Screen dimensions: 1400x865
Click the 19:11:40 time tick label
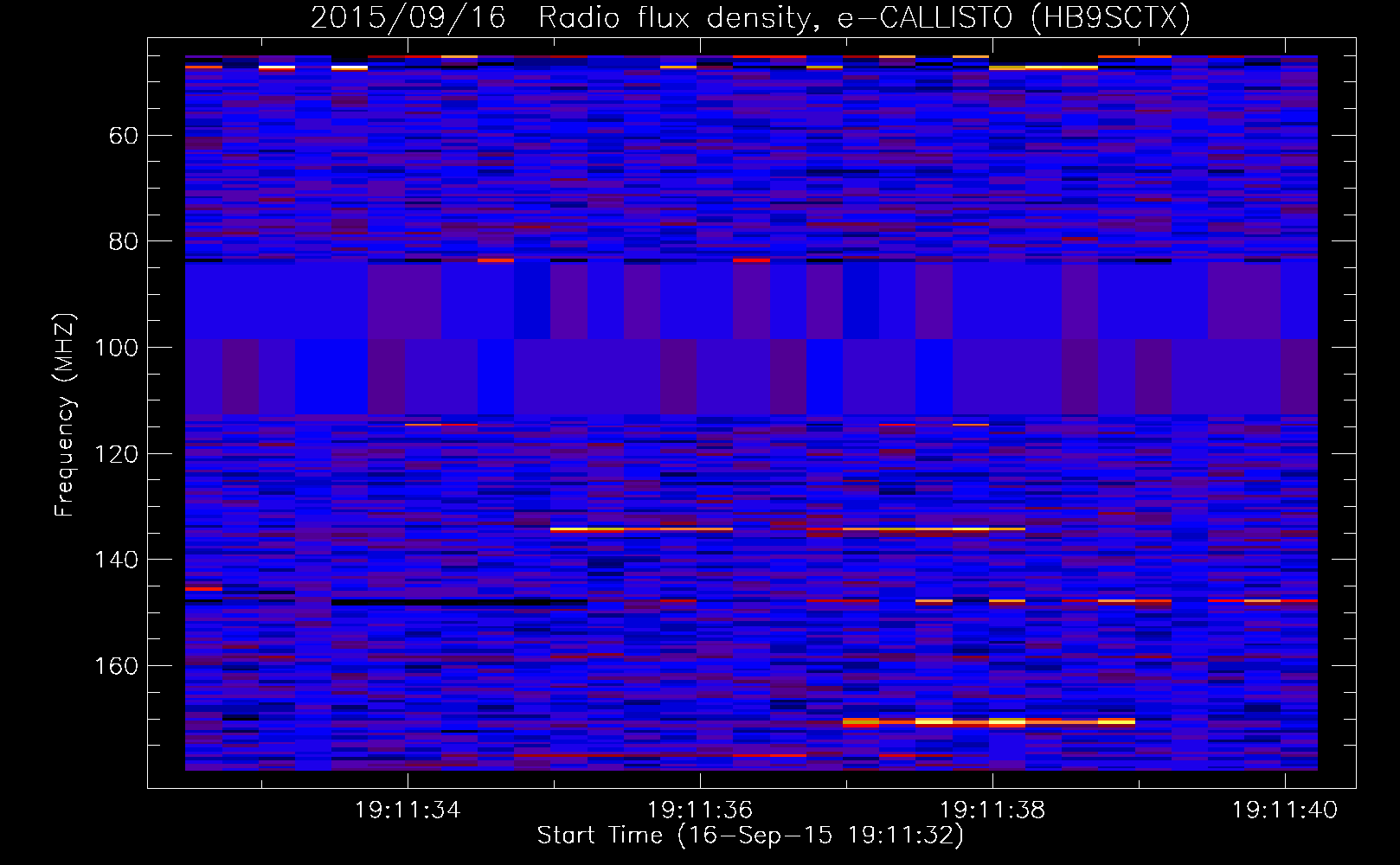(1285, 811)
